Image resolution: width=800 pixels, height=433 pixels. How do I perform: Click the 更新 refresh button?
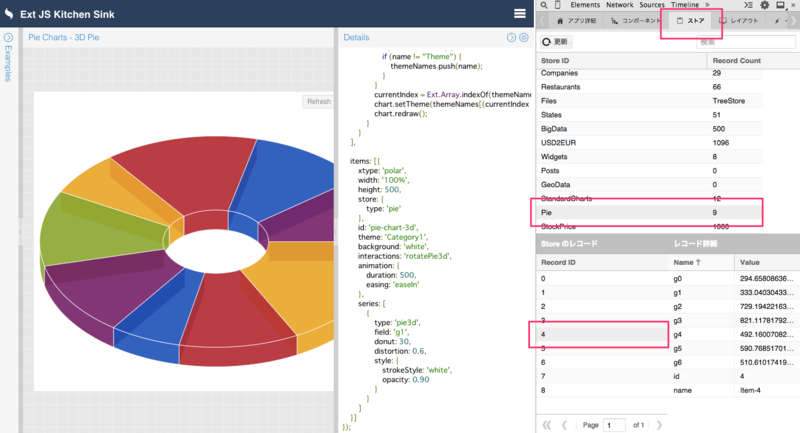[x=555, y=42]
